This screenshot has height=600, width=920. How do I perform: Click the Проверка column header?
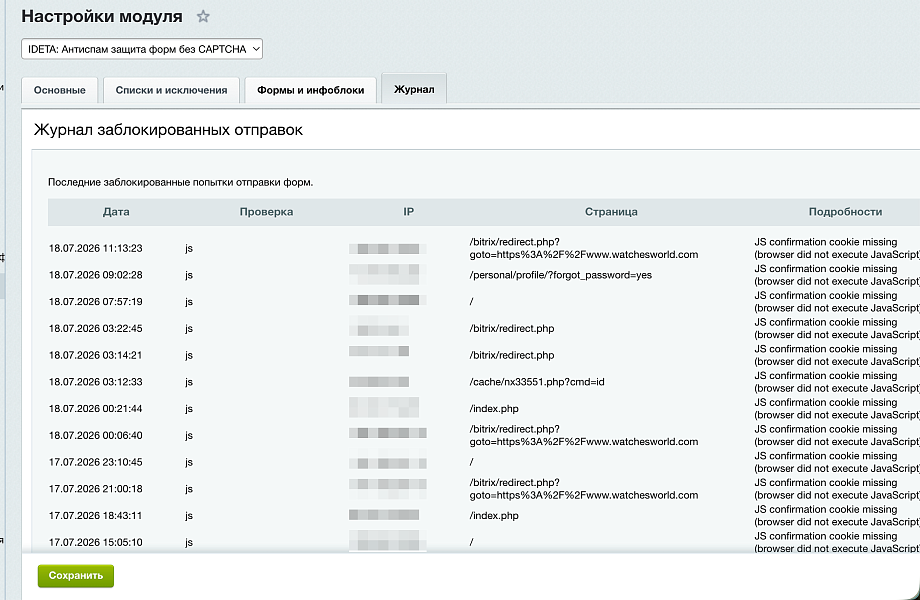266,212
